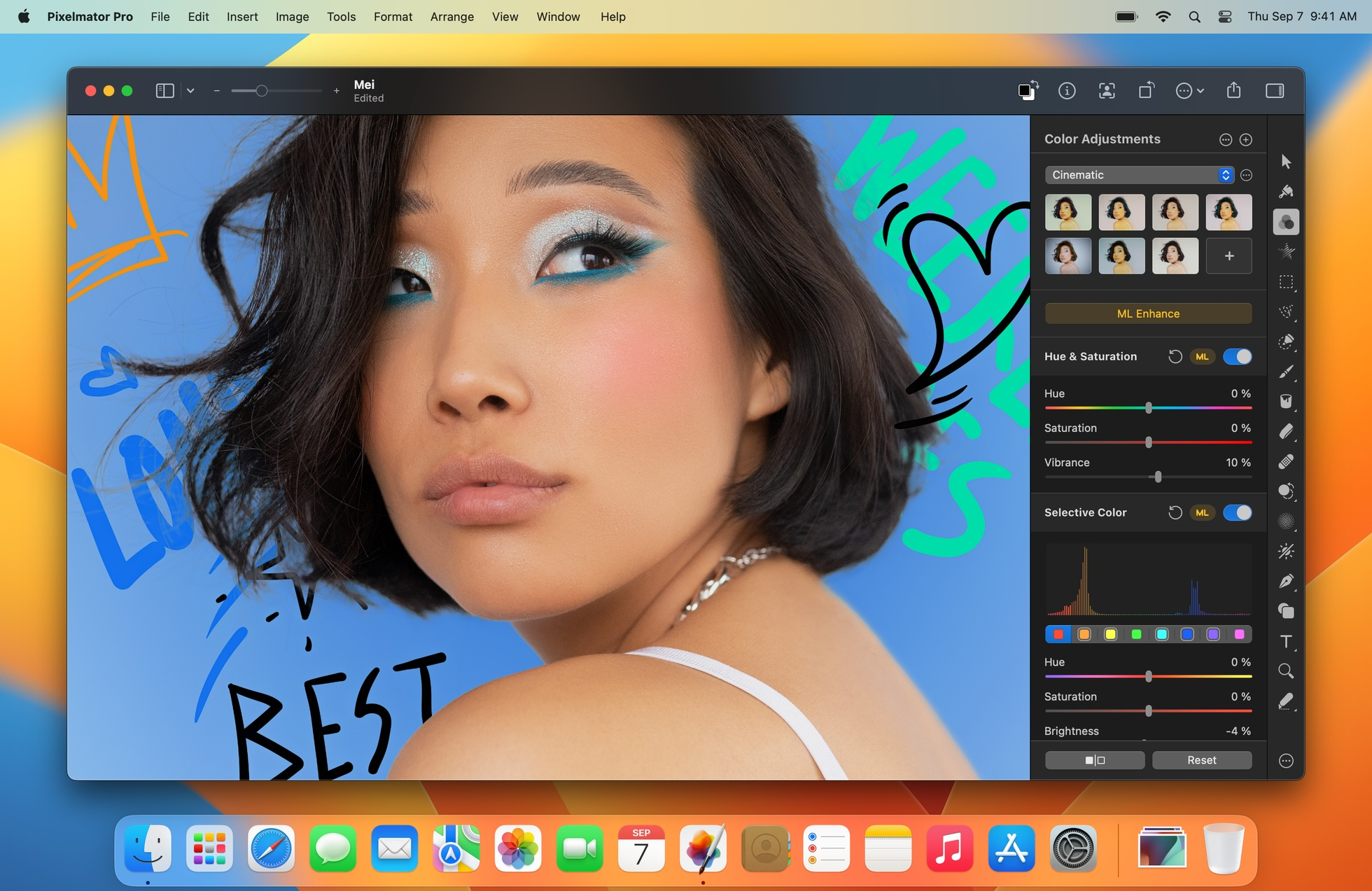Toggle the Hue & Saturation switch
Image resolution: width=1372 pixels, height=891 pixels.
1238,356
